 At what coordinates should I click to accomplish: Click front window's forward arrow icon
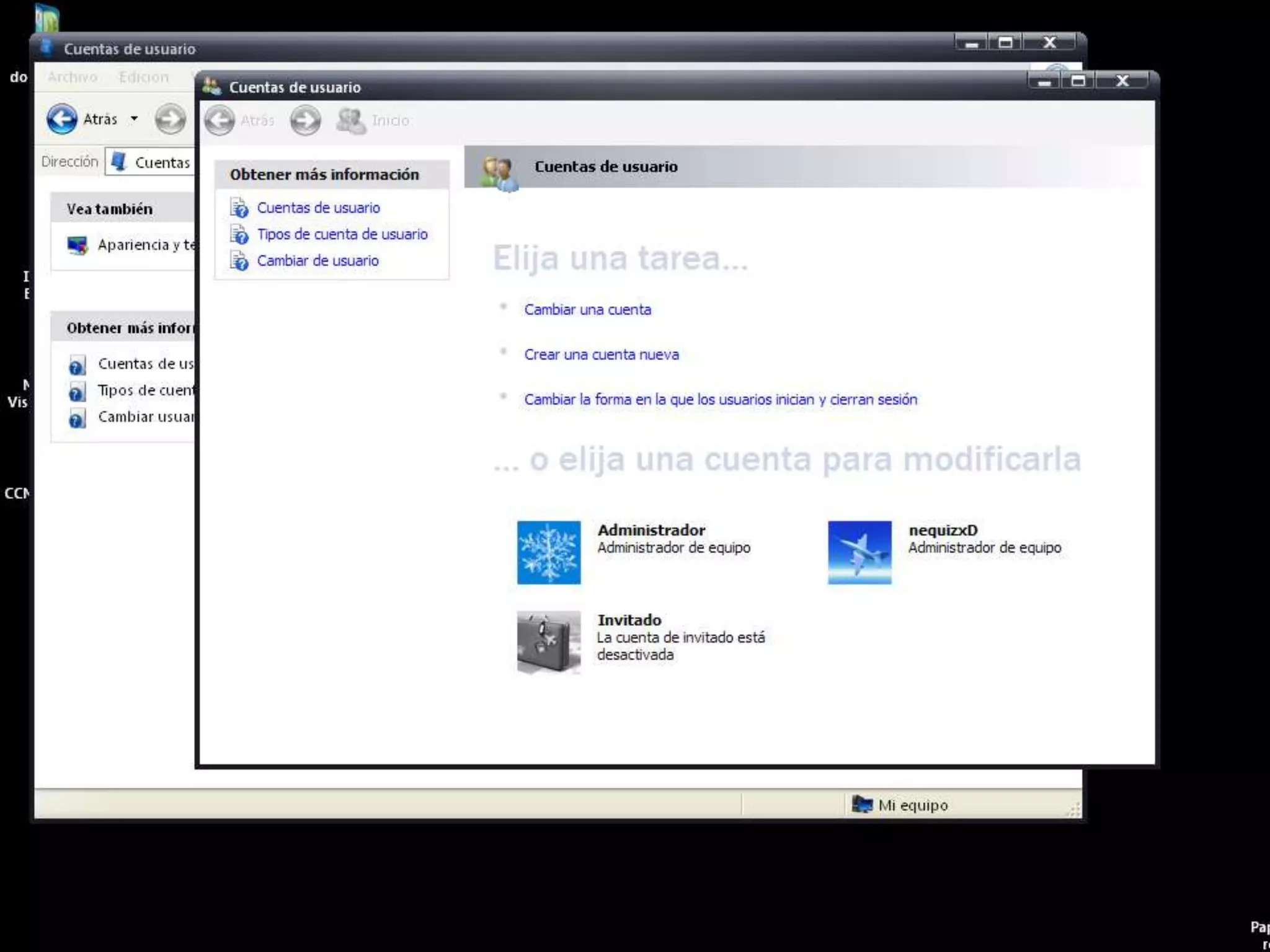306,120
